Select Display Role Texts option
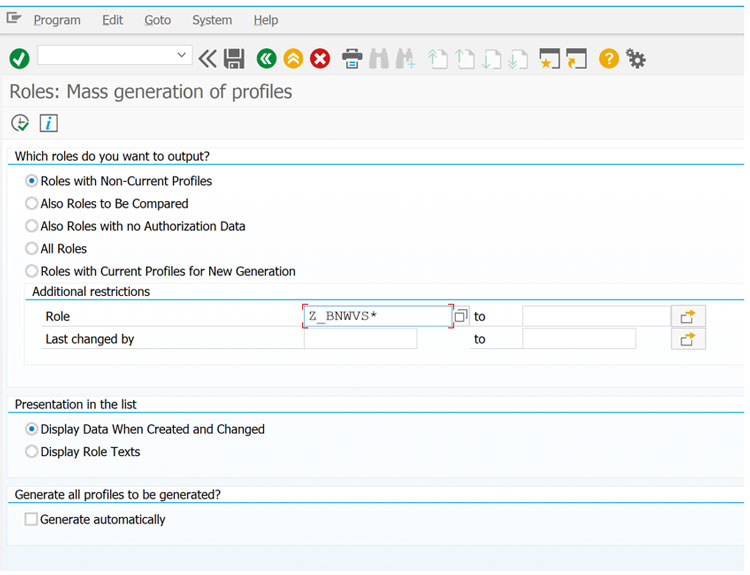 click(32, 452)
